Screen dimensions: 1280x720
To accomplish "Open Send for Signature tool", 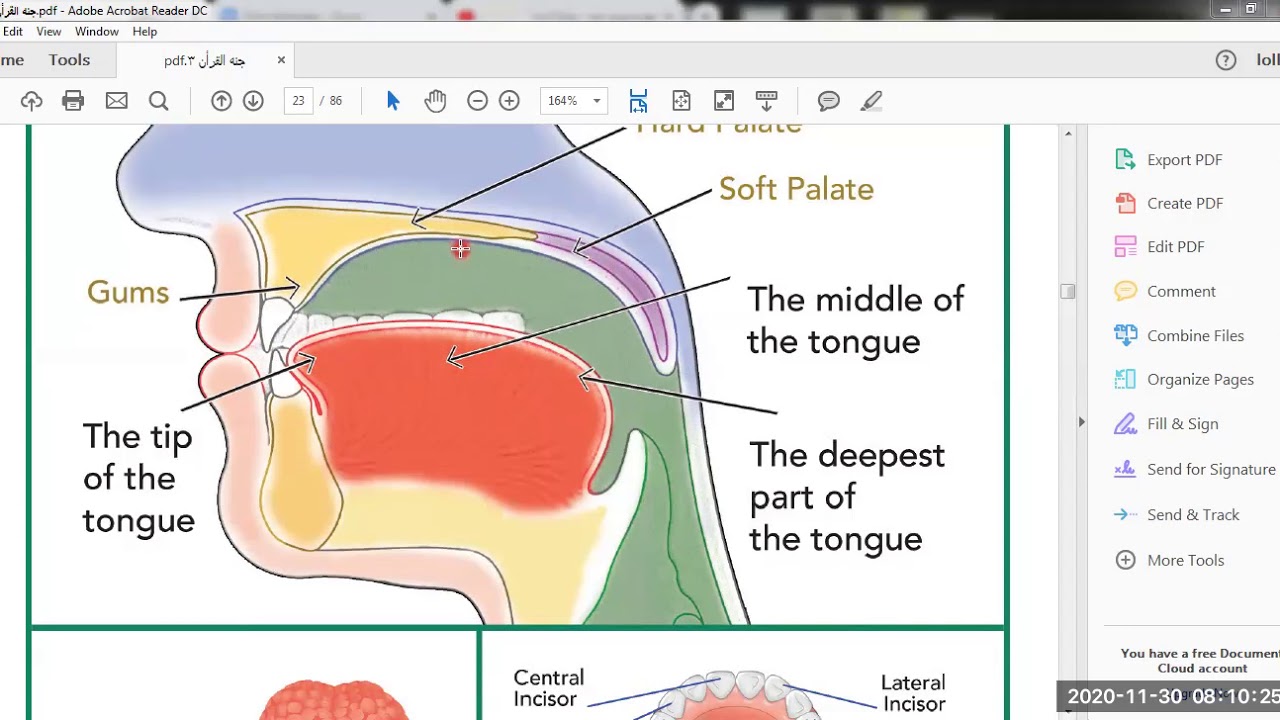I will click(x=1195, y=470).
